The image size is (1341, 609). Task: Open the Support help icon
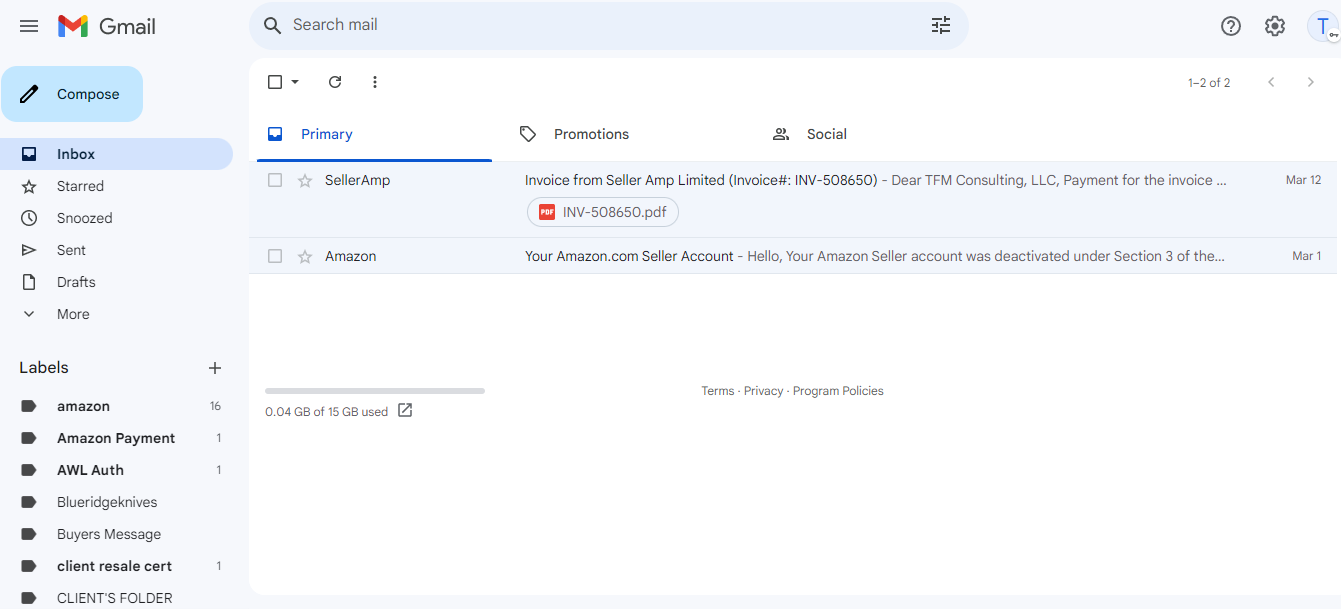coord(1231,26)
